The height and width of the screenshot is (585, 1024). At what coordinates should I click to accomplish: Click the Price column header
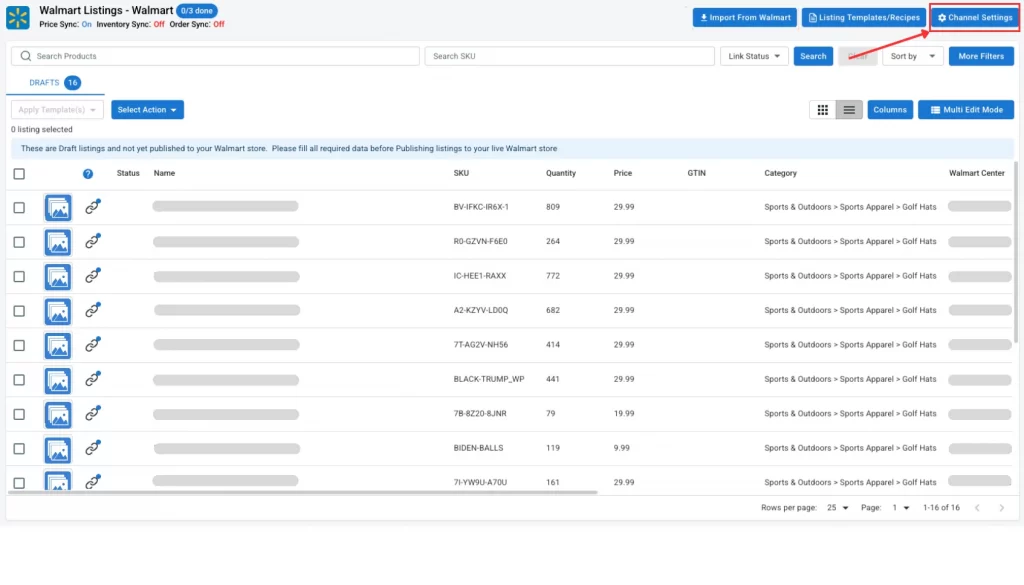pyautogui.click(x=622, y=173)
